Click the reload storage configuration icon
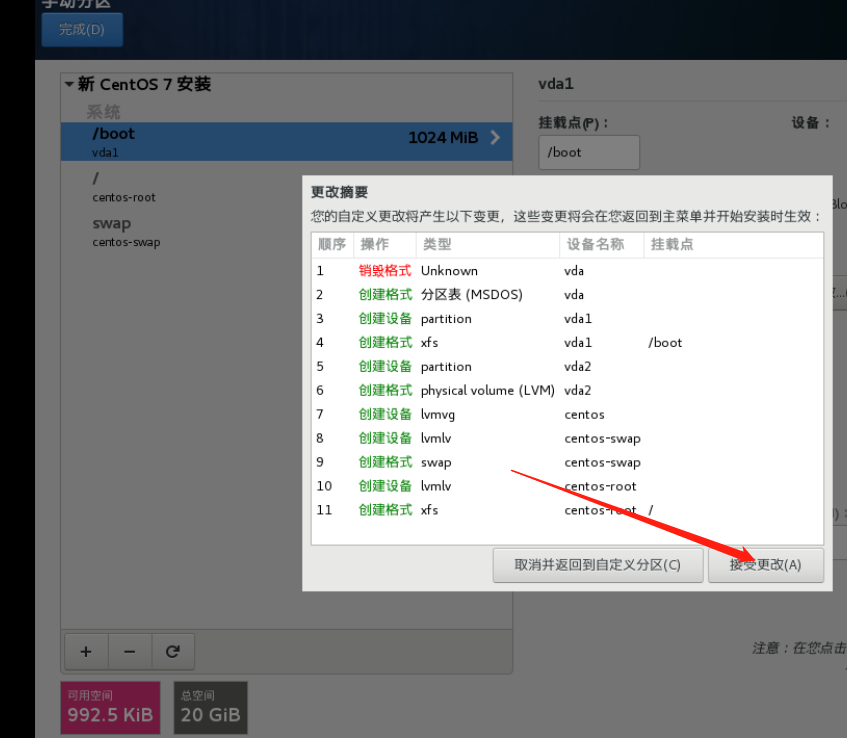The height and width of the screenshot is (738, 847). [172, 651]
